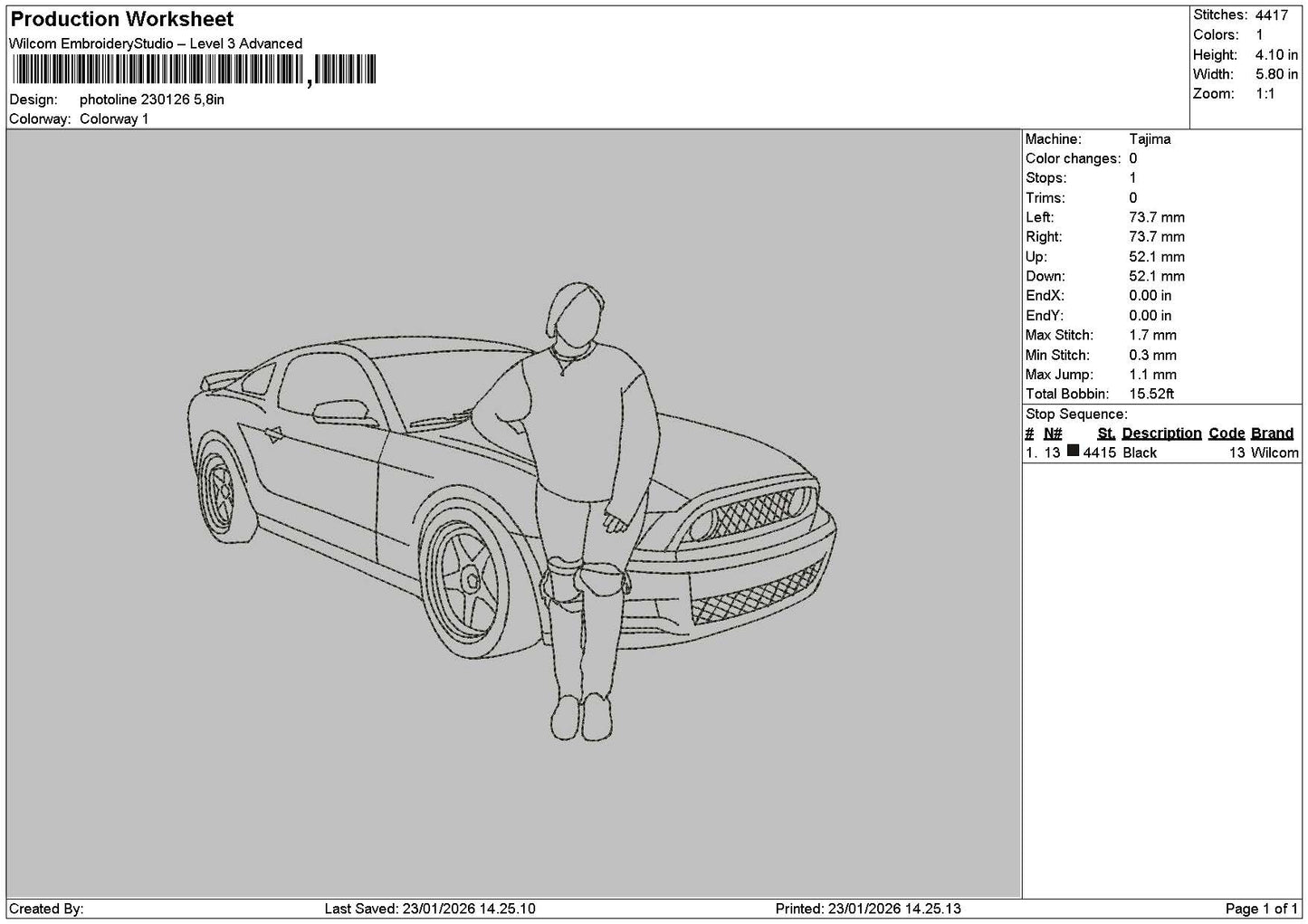The image size is (1308, 924).
Task: Click the 'Colors:' label in header
Action: pyautogui.click(x=1216, y=35)
